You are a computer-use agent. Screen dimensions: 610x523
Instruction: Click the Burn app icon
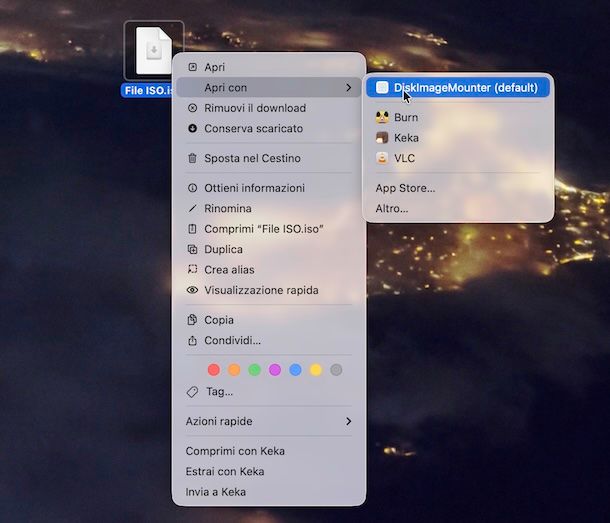click(382, 117)
